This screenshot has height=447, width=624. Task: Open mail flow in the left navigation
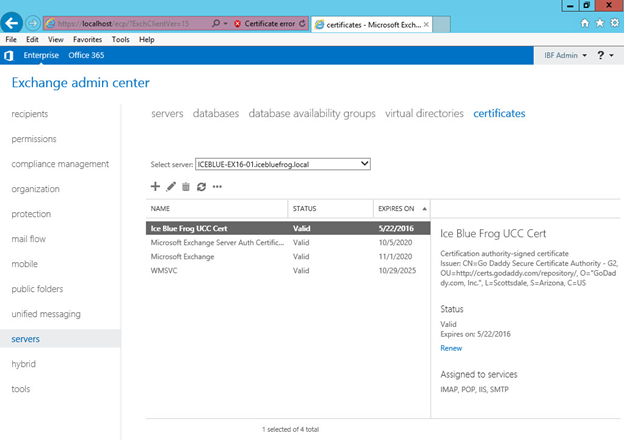click(x=29, y=239)
